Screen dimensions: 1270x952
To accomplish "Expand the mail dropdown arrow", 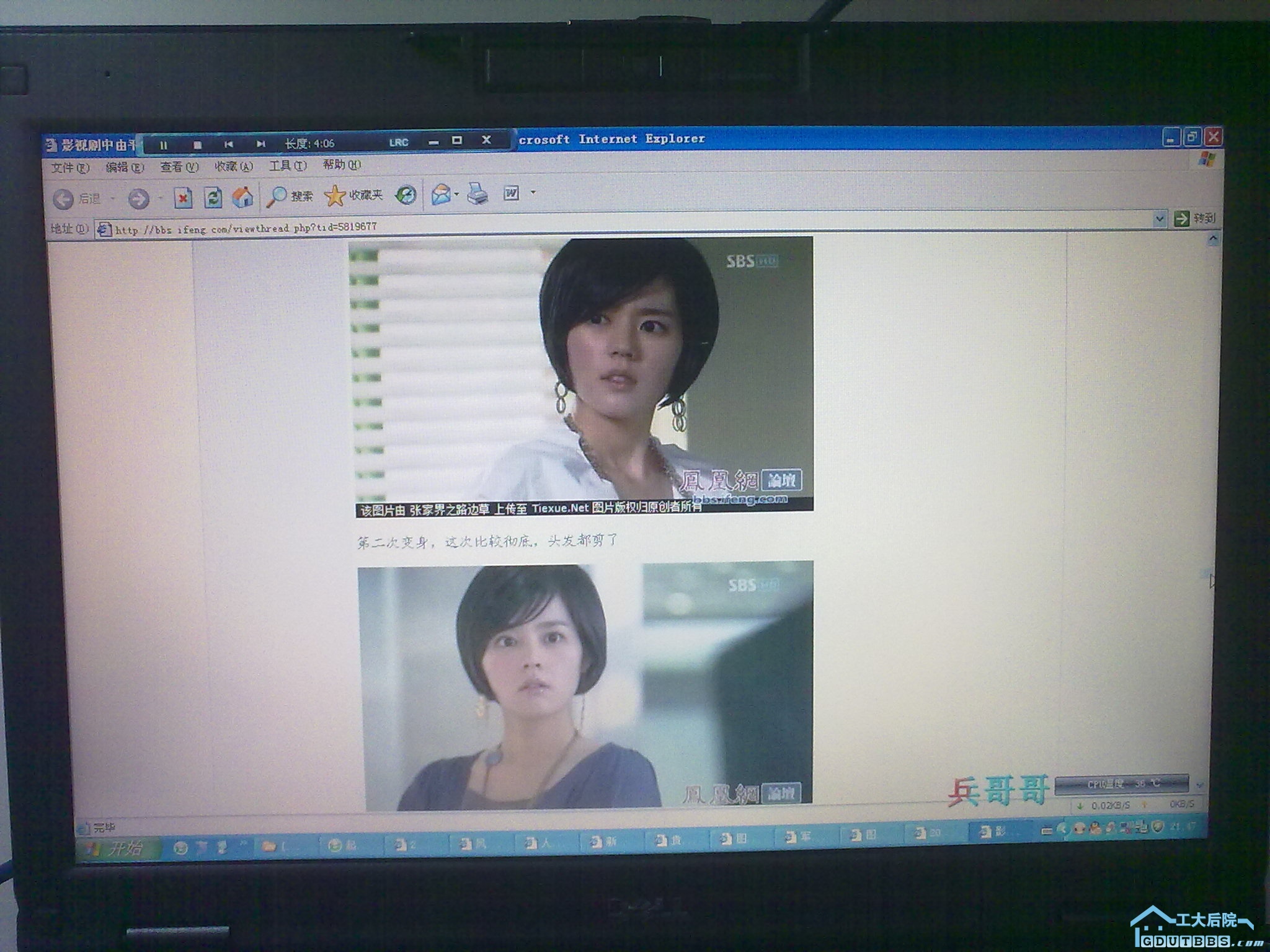I will (457, 194).
